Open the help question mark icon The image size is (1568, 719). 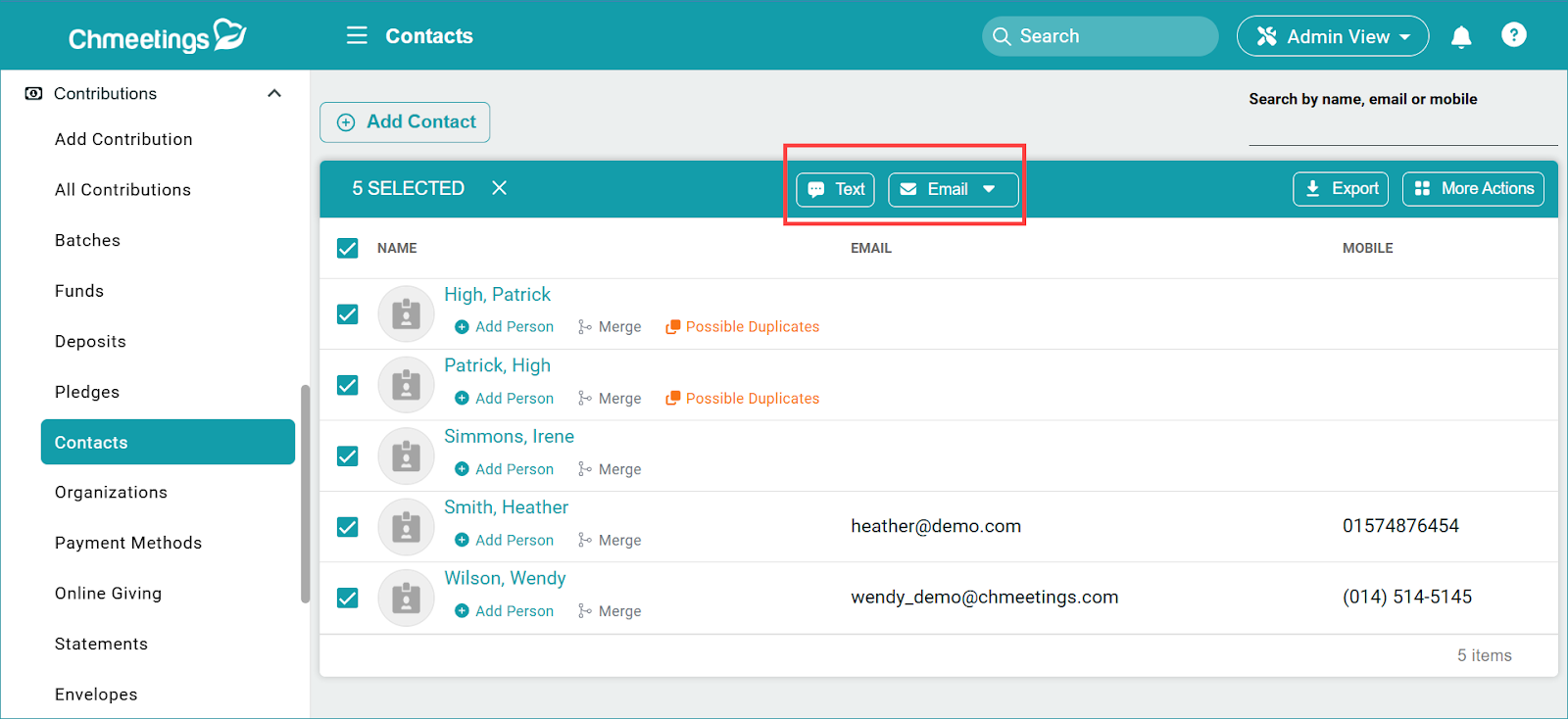coord(1513,35)
